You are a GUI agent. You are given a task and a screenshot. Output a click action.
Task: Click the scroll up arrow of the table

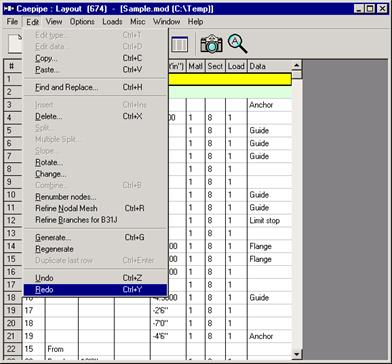pos(297,65)
